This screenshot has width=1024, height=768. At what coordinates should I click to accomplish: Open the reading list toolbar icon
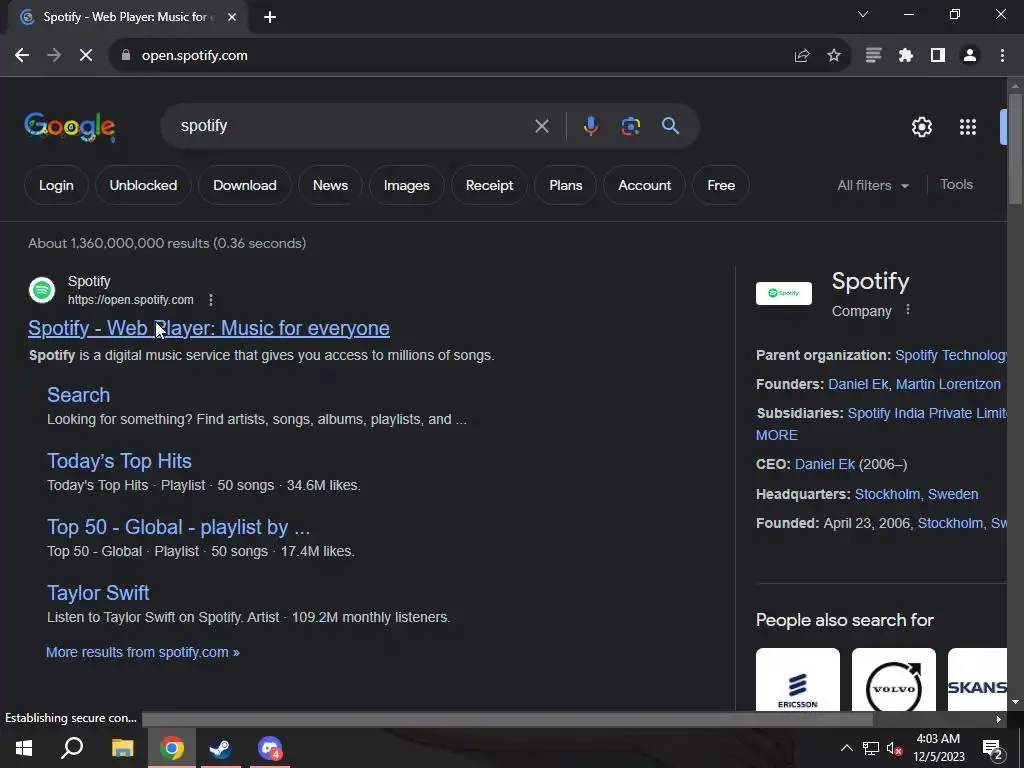(x=873, y=56)
